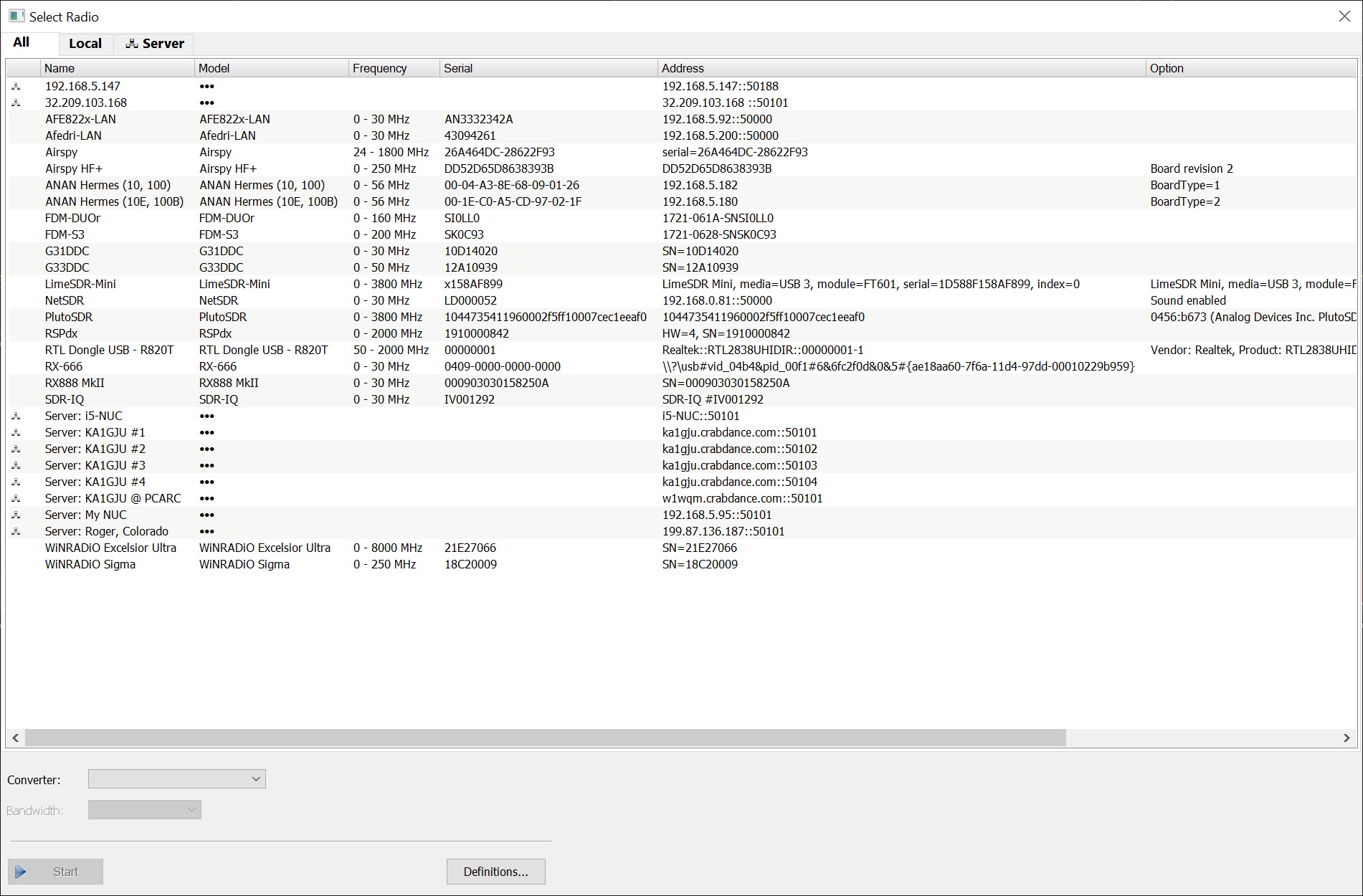Click the horizontal scrollbar thumb
This screenshot has width=1363, height=896.
[545, 738]
